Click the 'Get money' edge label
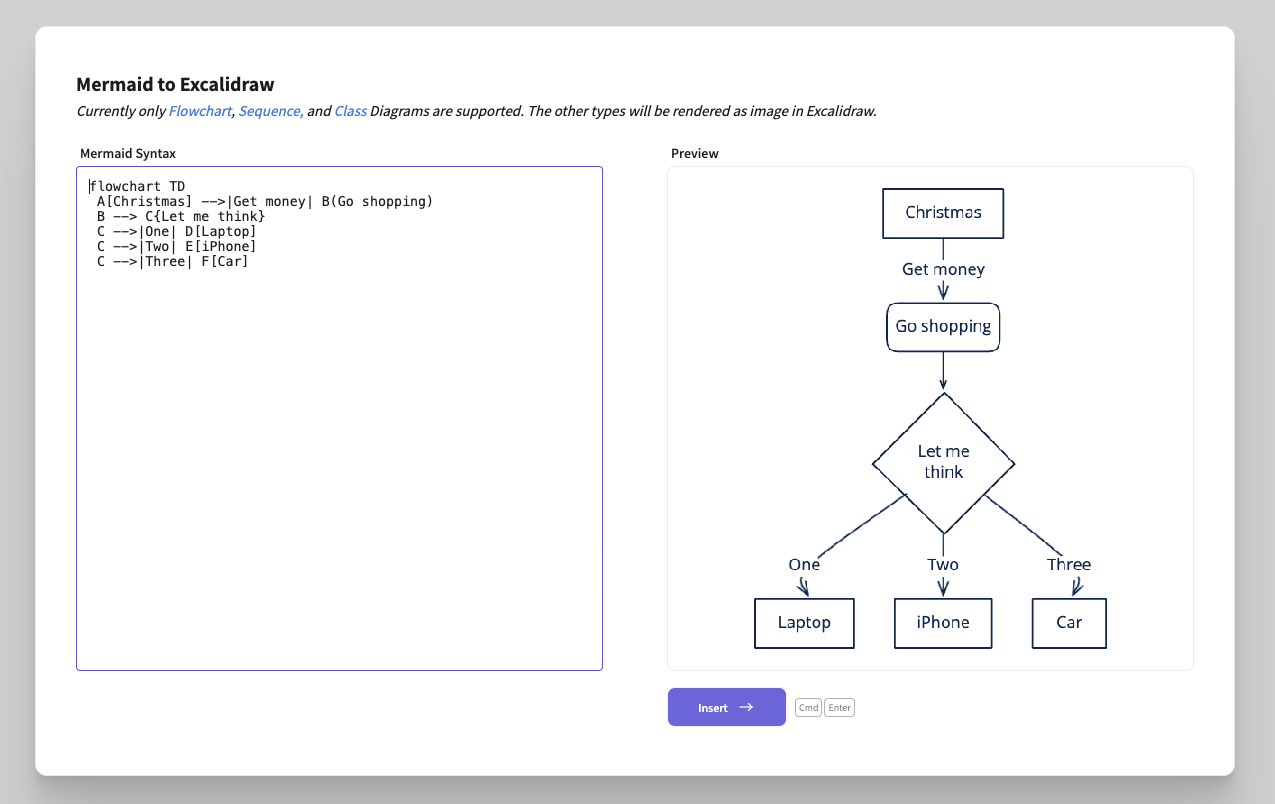 pyautogui.click(x=943, y=269)
